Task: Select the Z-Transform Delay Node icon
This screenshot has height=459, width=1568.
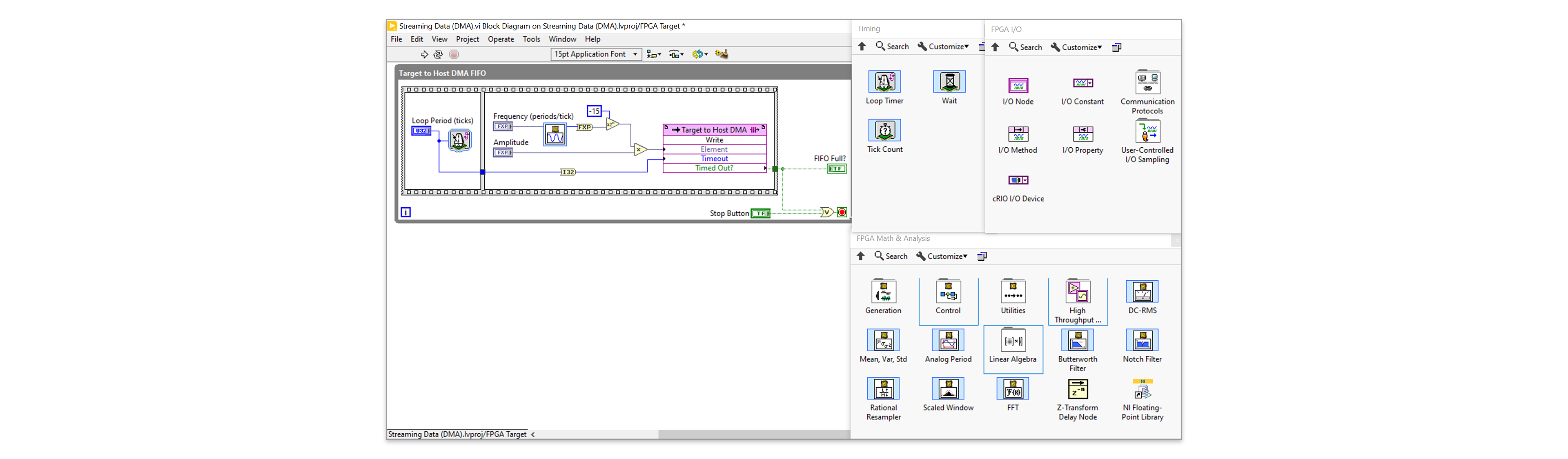Action: tap(1078, 389)
